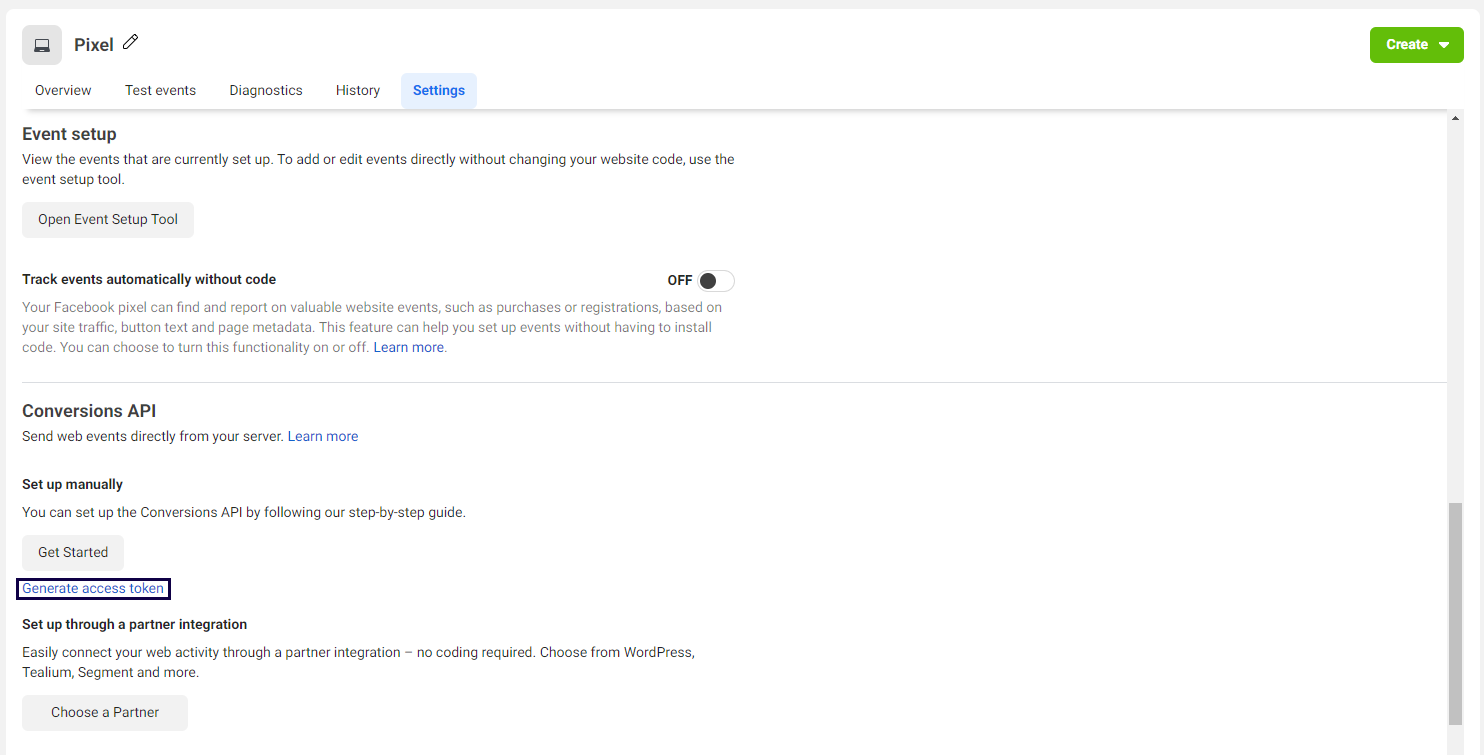Open the Create dropdown arrow
The image size is (1484, 755).
pos(1444,44)
